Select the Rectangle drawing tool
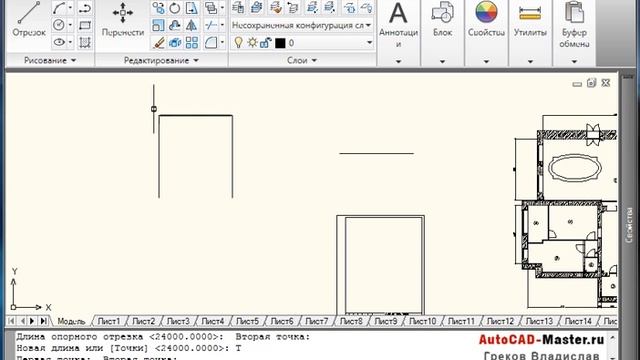Image resolution: width=640 pixels, height=360 pixels. tap(84, 25)
